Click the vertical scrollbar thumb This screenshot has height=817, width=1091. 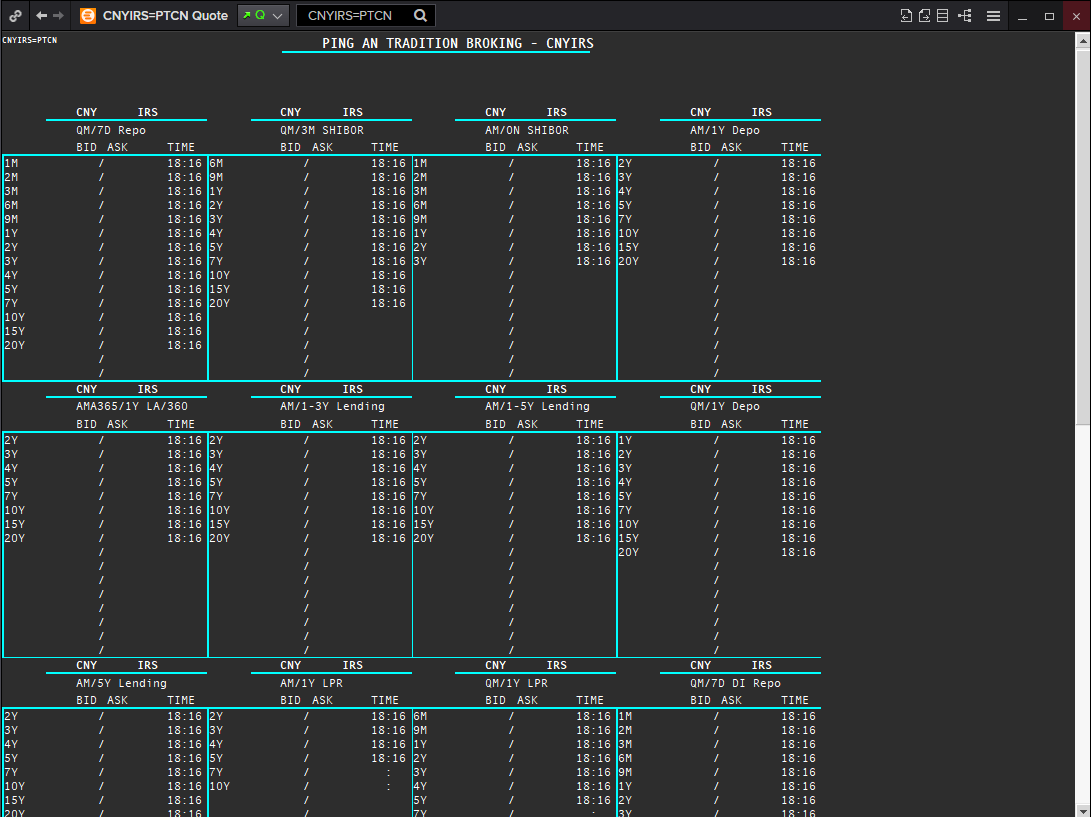tap(1083, 237)
